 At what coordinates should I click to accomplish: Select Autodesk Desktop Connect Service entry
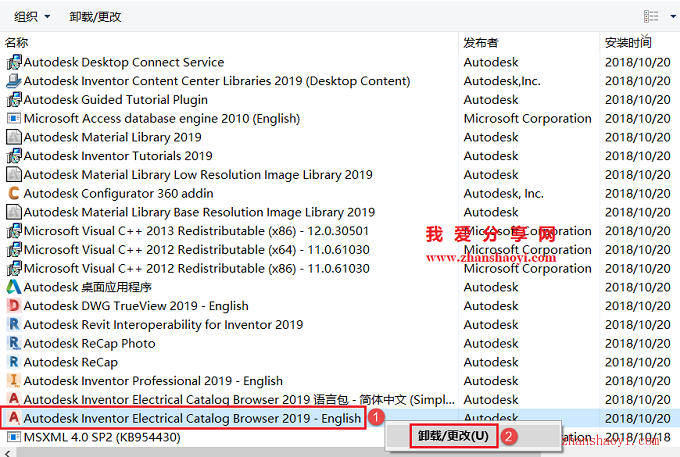coord(124,62)
